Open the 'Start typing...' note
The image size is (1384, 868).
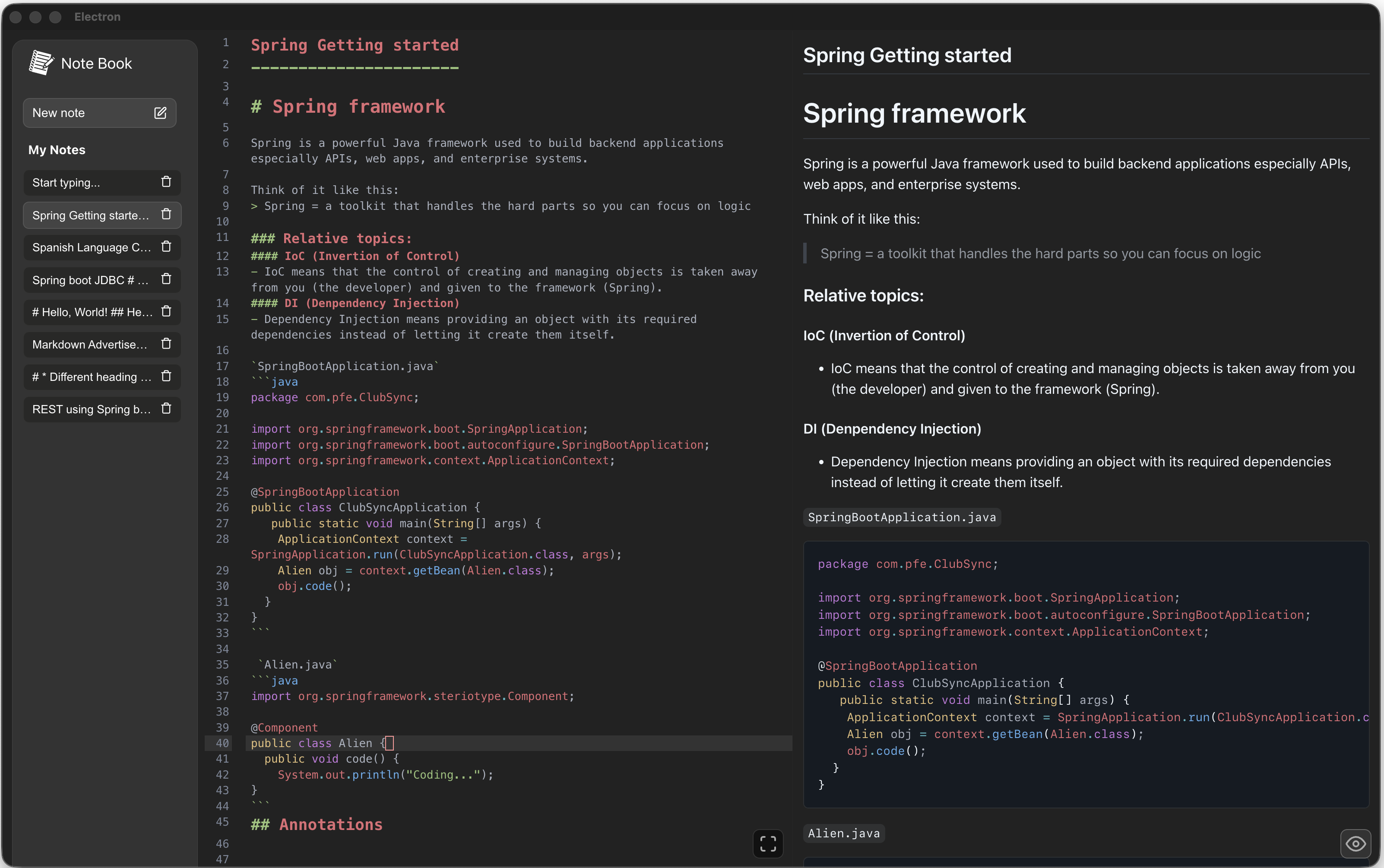(102, 183)
